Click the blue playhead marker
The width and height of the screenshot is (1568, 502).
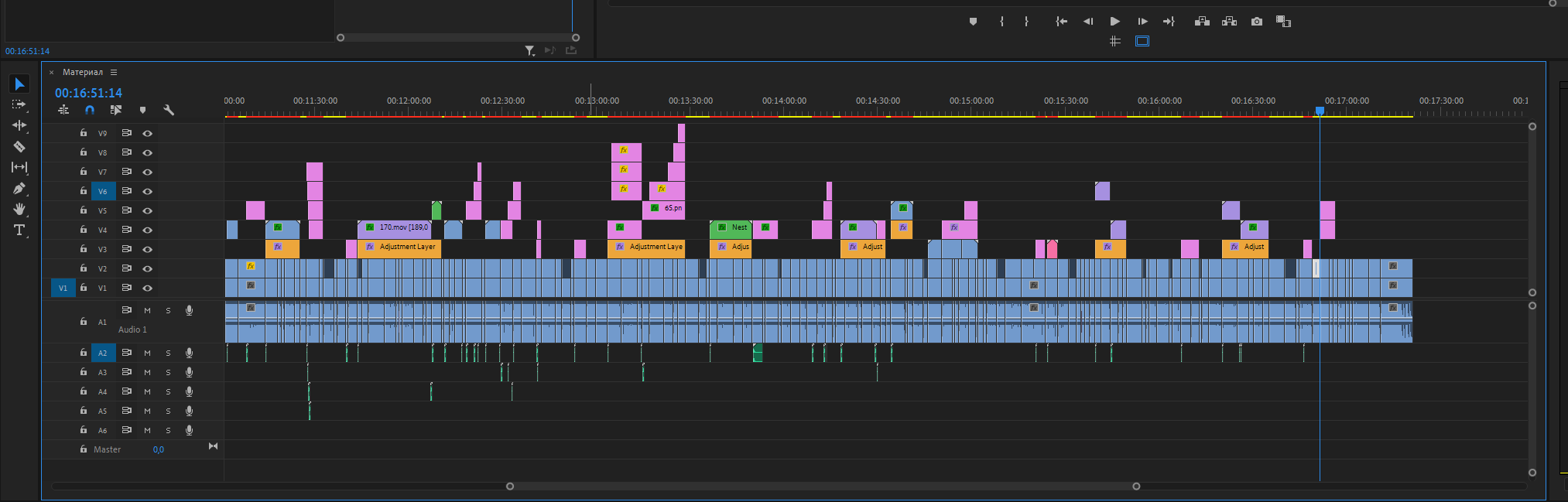click(1320, 111)
